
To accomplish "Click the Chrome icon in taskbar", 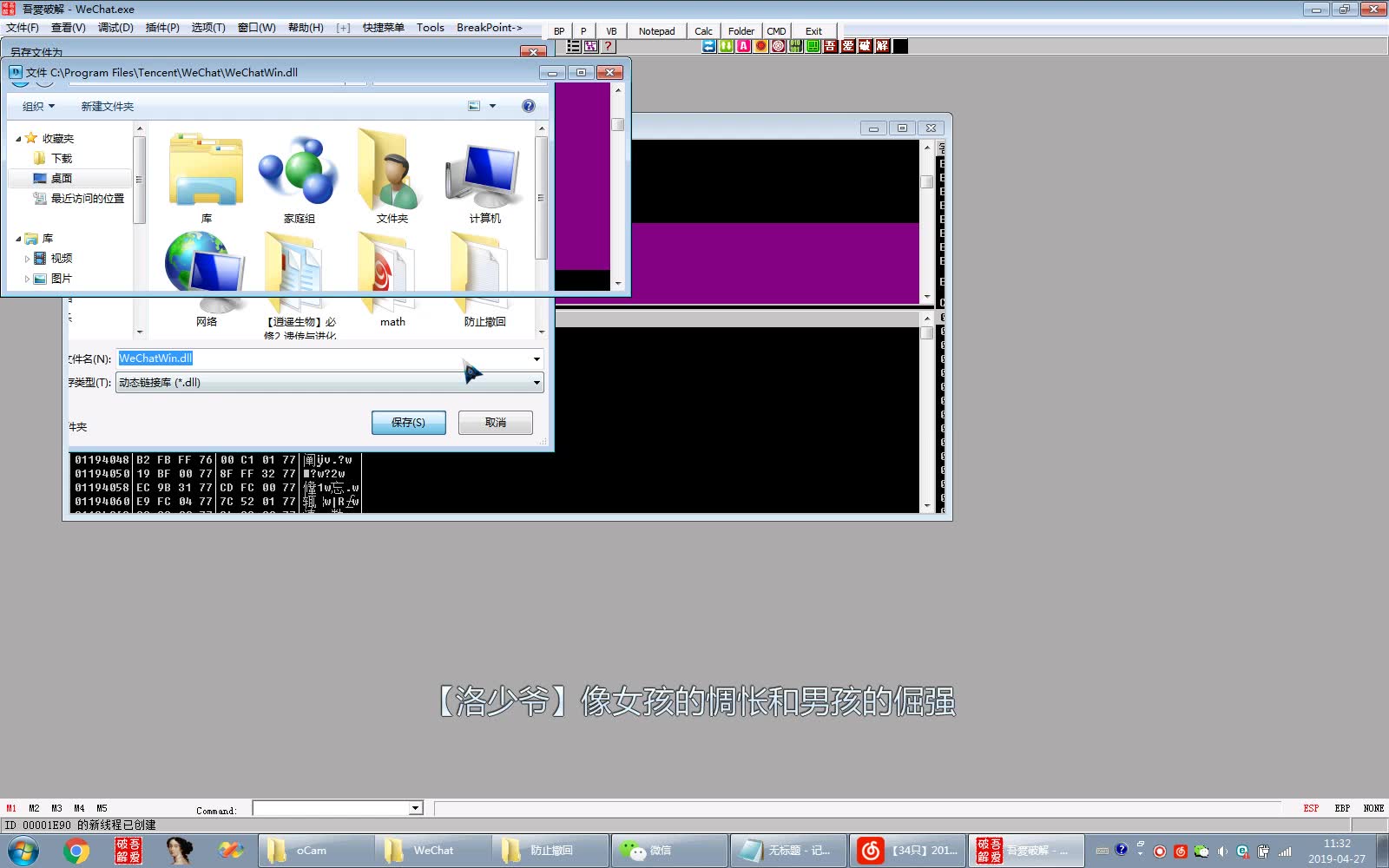I will coord(76,851).
